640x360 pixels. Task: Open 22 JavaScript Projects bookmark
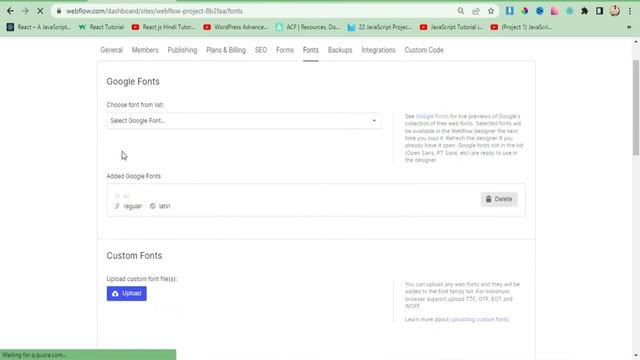(380, 27)
